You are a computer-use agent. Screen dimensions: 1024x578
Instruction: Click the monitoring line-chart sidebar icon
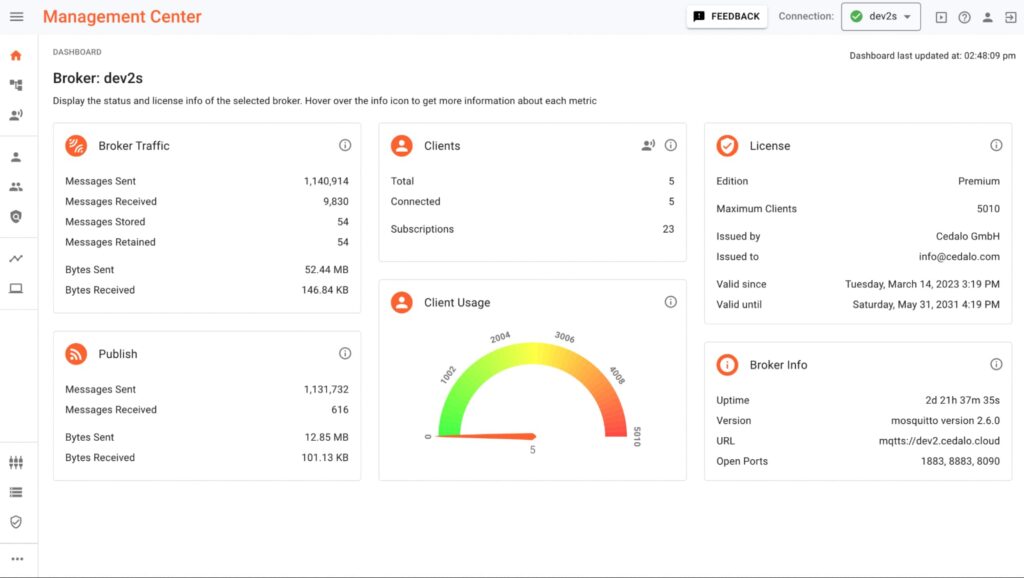pyautogui.click(x=16, y=259)
